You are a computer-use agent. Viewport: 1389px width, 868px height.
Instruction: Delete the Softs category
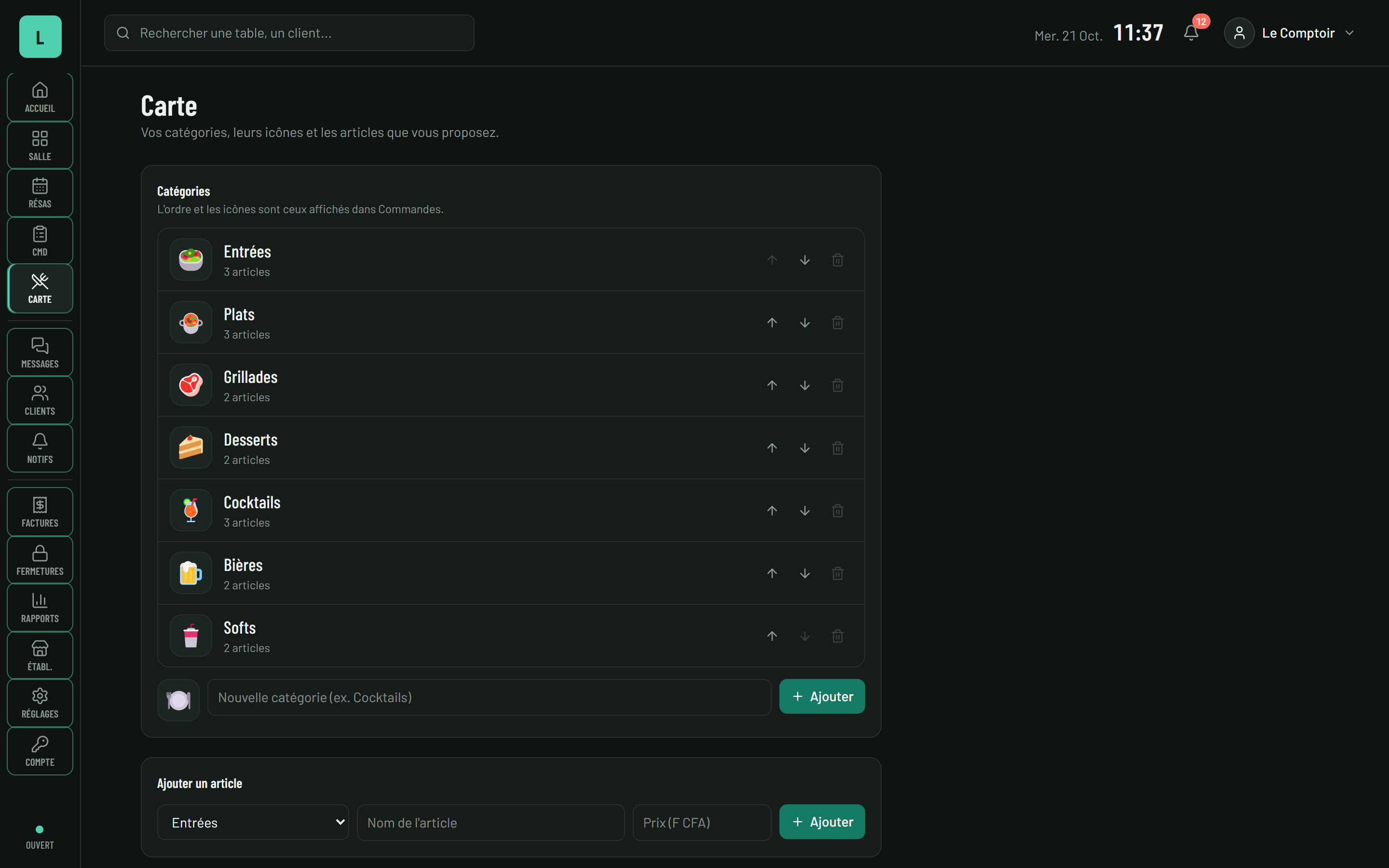click(x=837, y=636)
